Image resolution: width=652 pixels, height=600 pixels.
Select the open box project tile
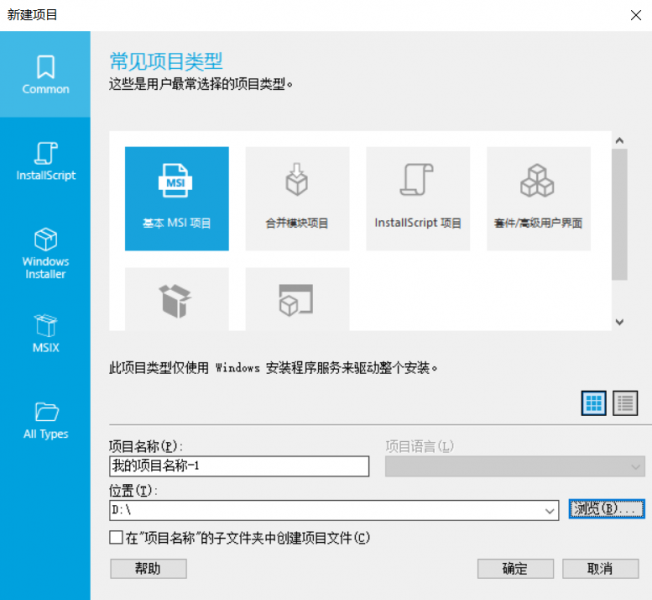tap(177, 299)
